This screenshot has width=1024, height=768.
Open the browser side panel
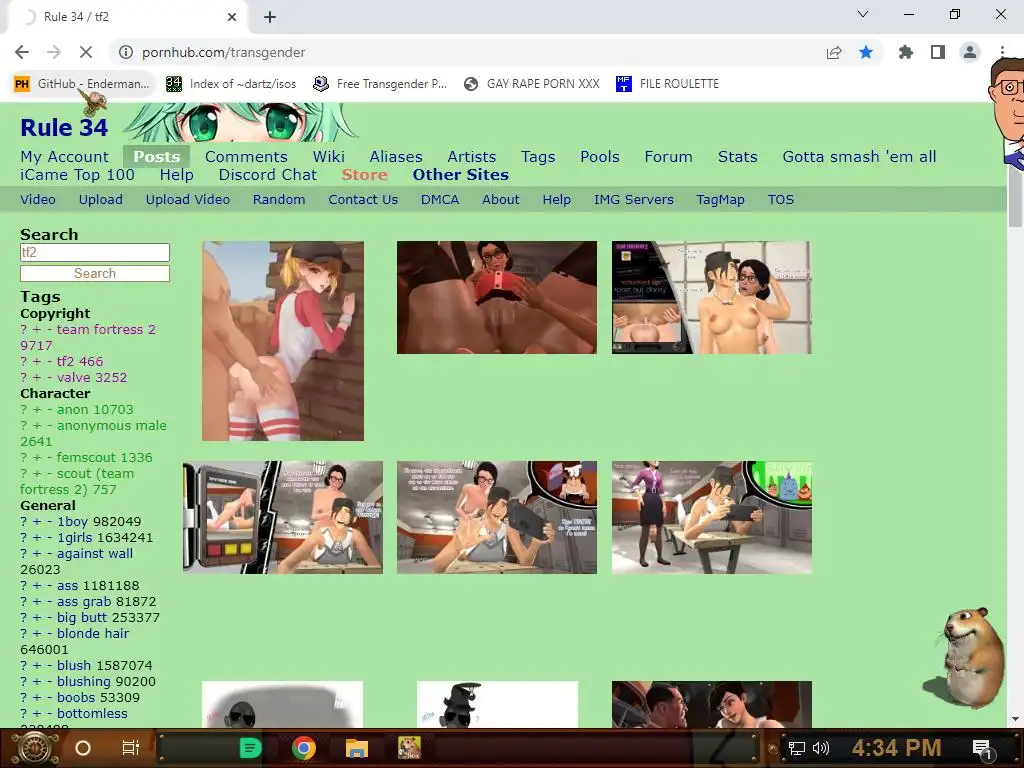[938, 52]
